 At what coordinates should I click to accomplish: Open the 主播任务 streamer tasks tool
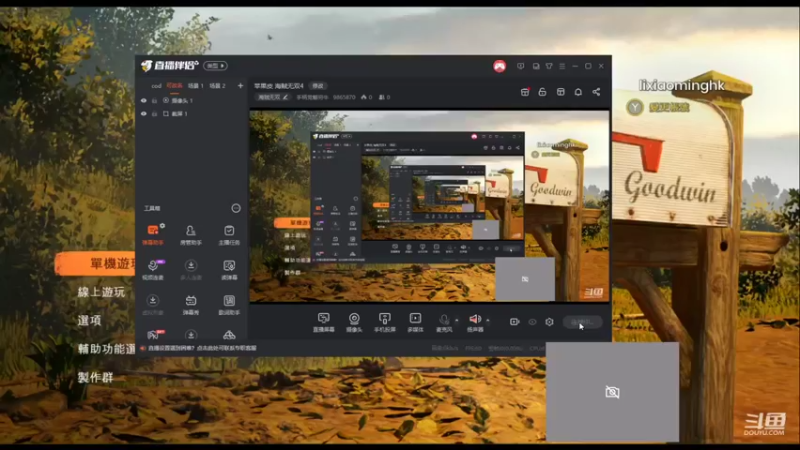pyautogui.click(x=229, y=235)
